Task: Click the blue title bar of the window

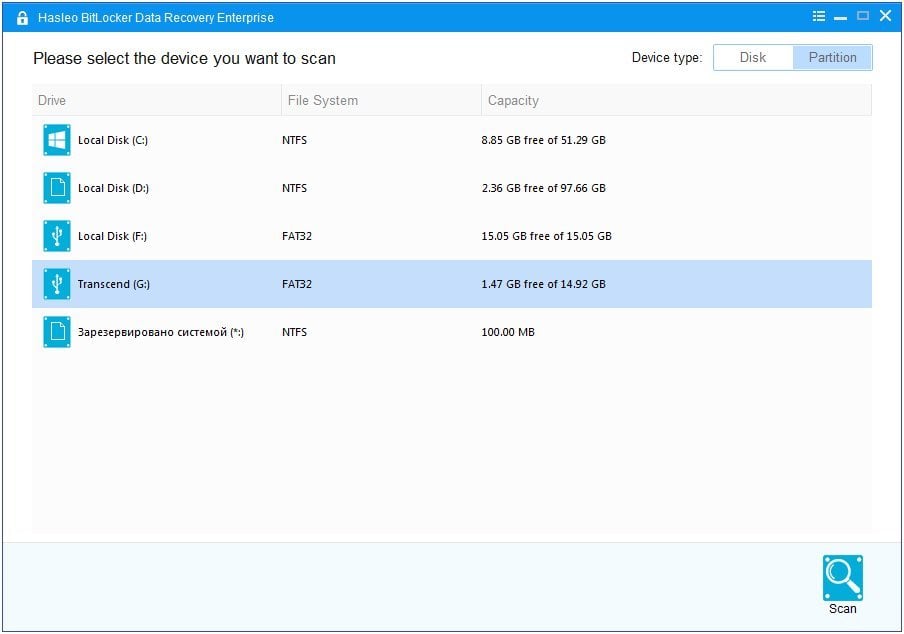Action: [x=450, y=15]
